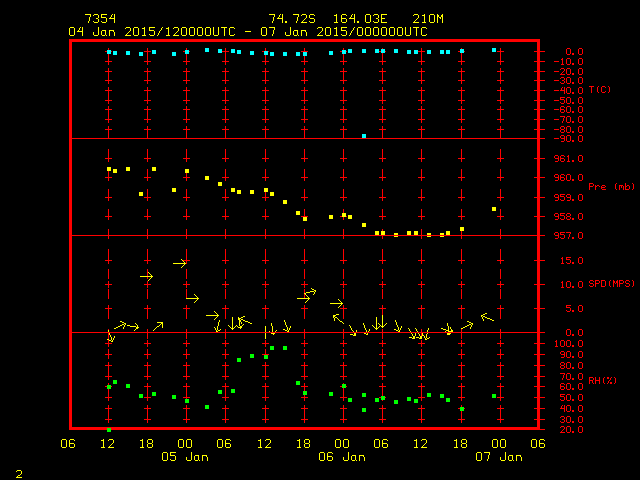Click the number 2 in bottom-left corner

point(18,472)
